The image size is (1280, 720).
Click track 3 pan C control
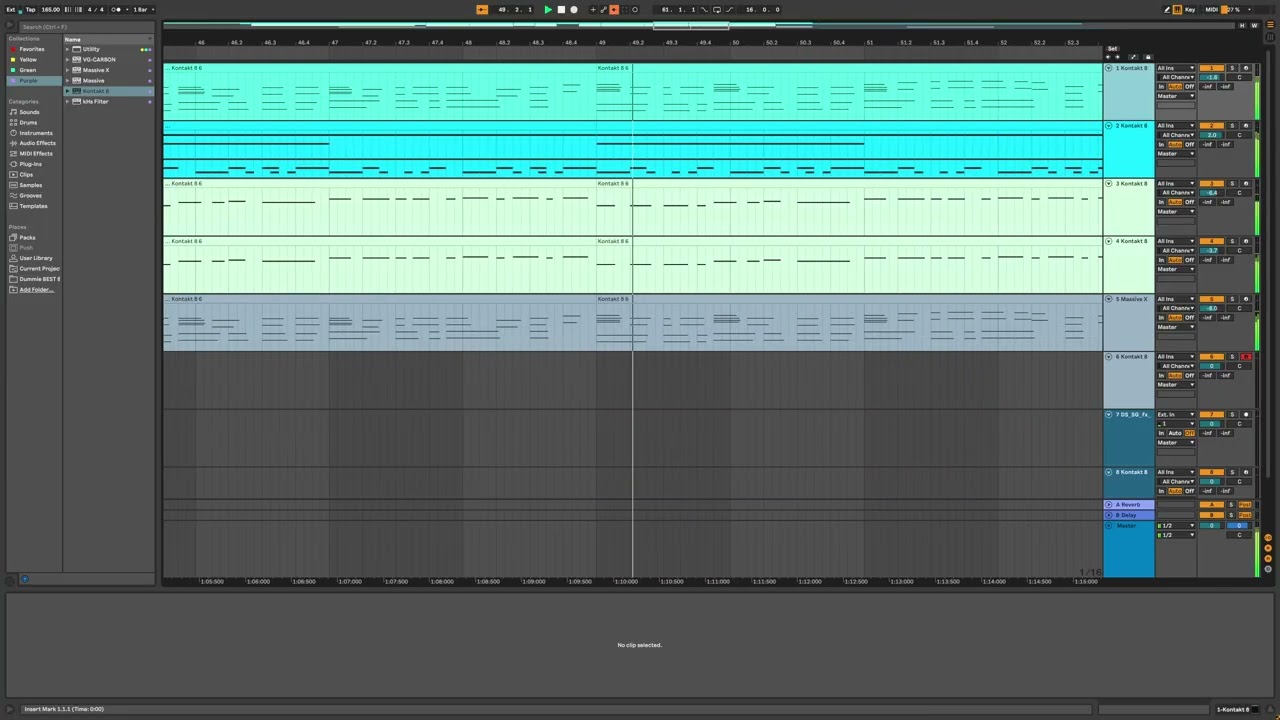pyautogui.click(x=1239, y=193)
